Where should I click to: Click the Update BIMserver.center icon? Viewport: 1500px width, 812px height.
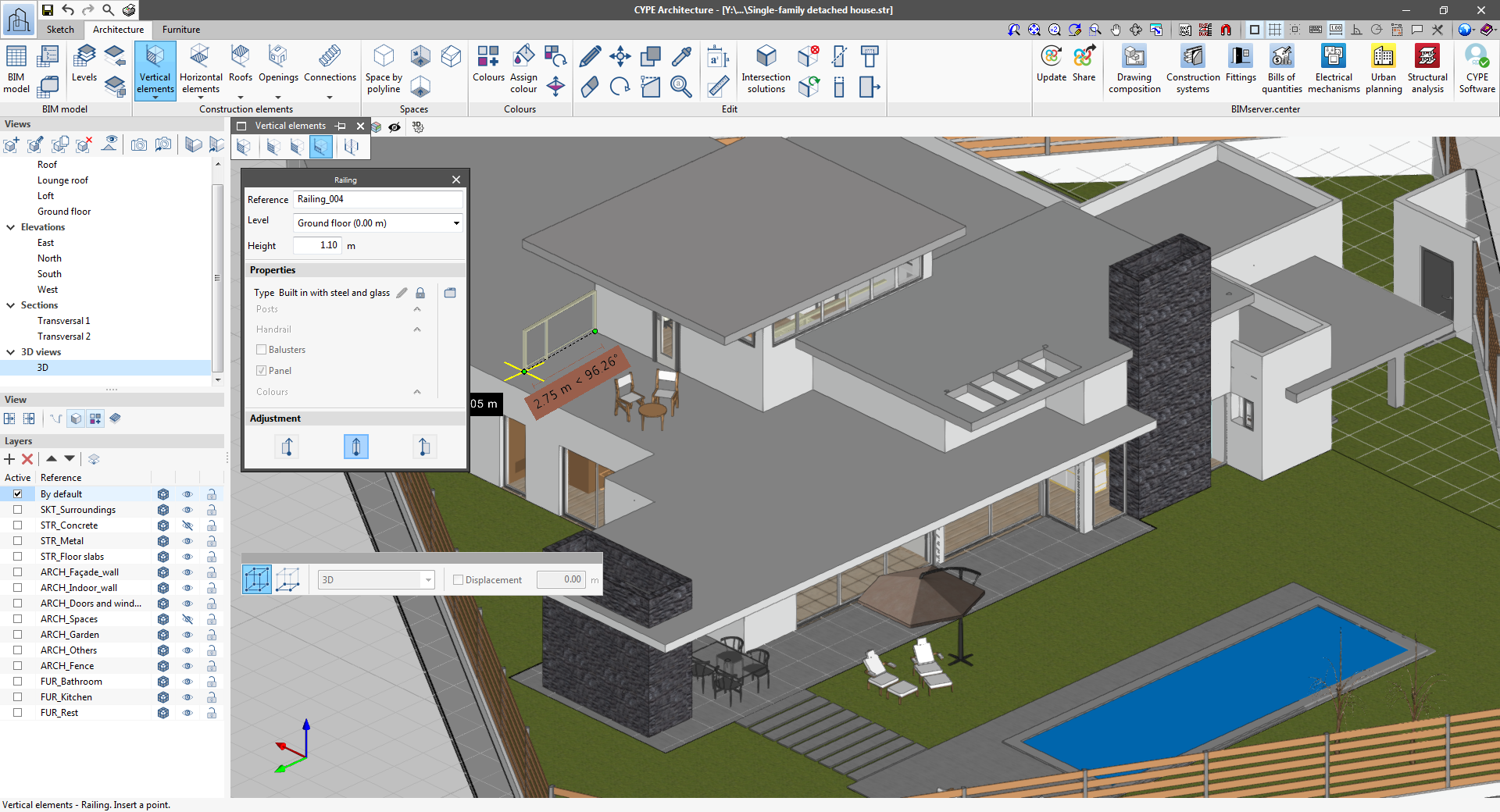pyautogui.click(x=1052, y=63)
